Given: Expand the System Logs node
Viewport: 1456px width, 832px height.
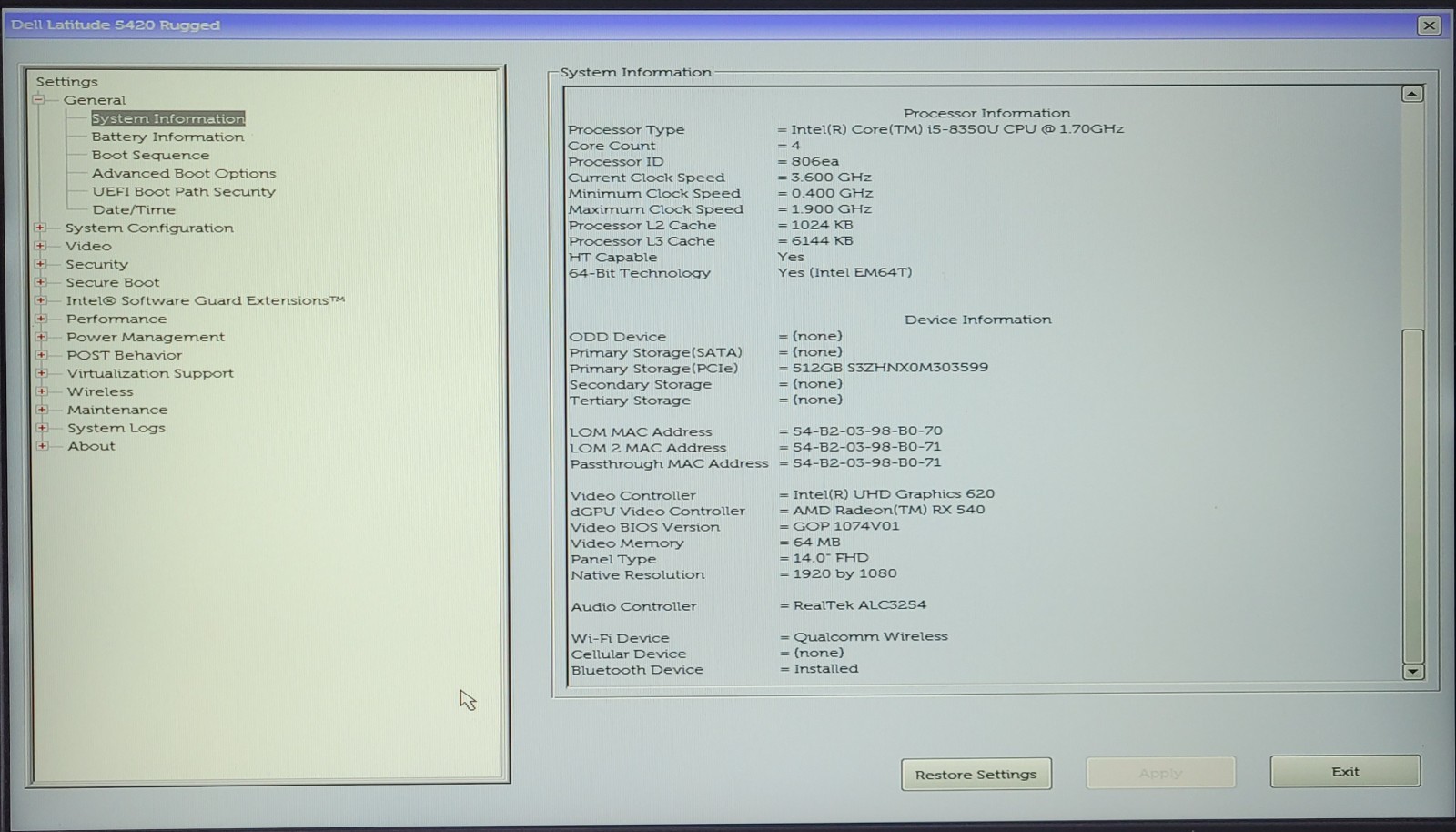Looking at the screenshot, I should pyautogui.click(x=42, y=428).
